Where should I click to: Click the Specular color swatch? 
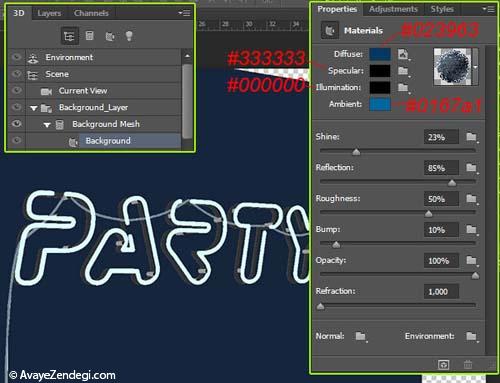[380, 71]
